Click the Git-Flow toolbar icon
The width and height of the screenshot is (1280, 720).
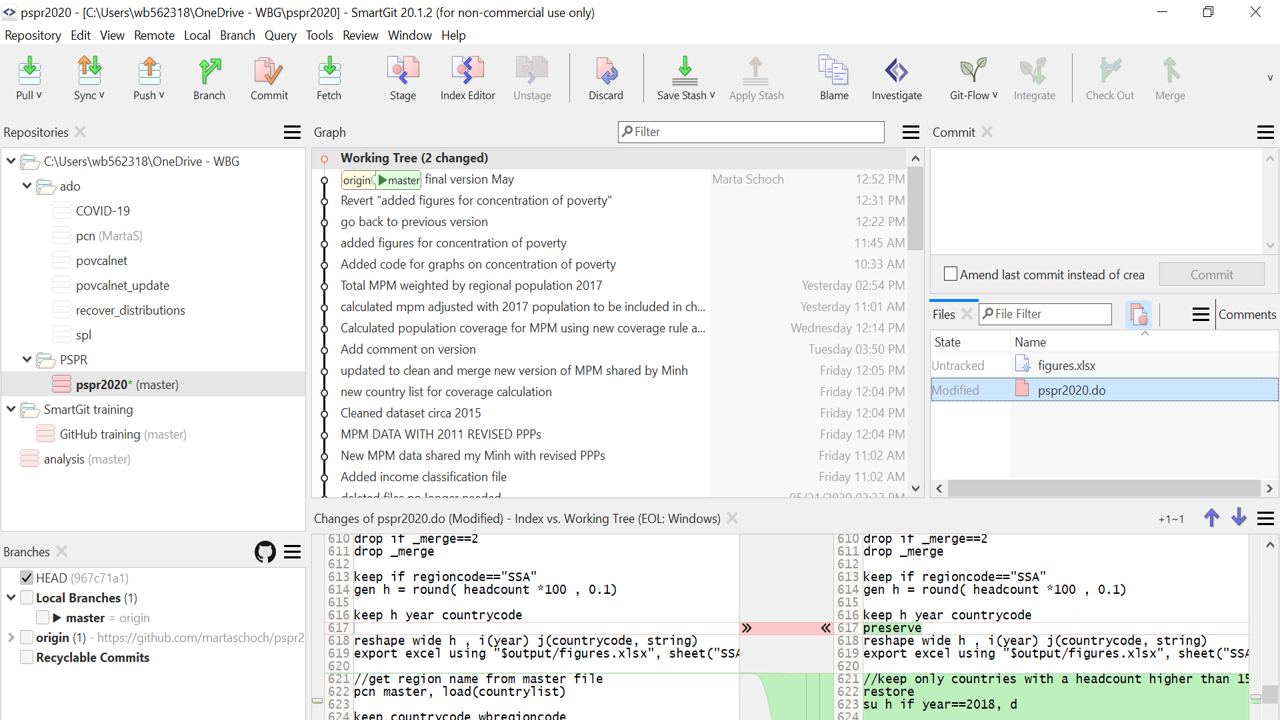click(x=972, y=70)
